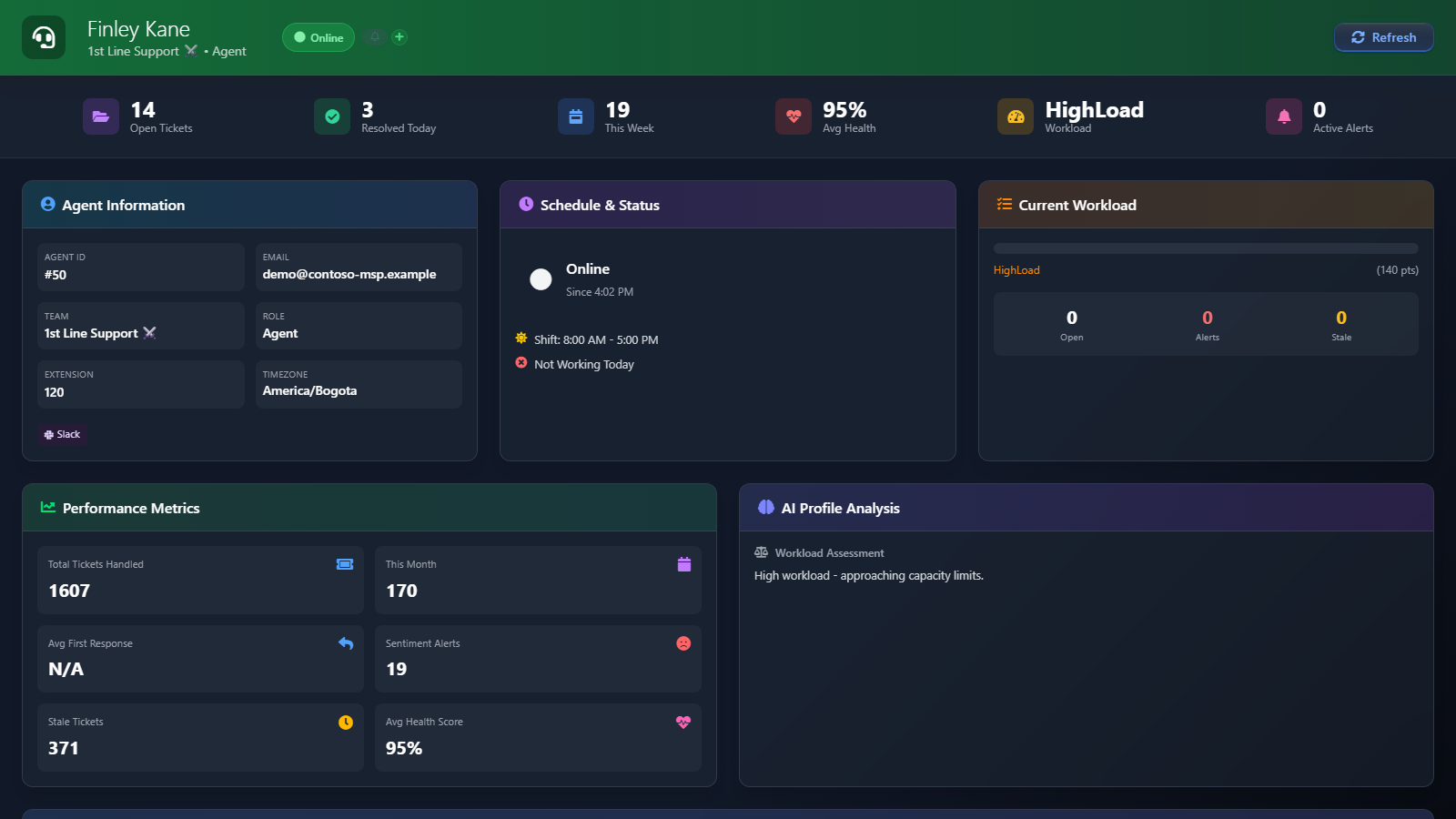Click the Active Alerts bell icon
The width and height of the screenshot is (1456, 819).
pos(1284,116)
